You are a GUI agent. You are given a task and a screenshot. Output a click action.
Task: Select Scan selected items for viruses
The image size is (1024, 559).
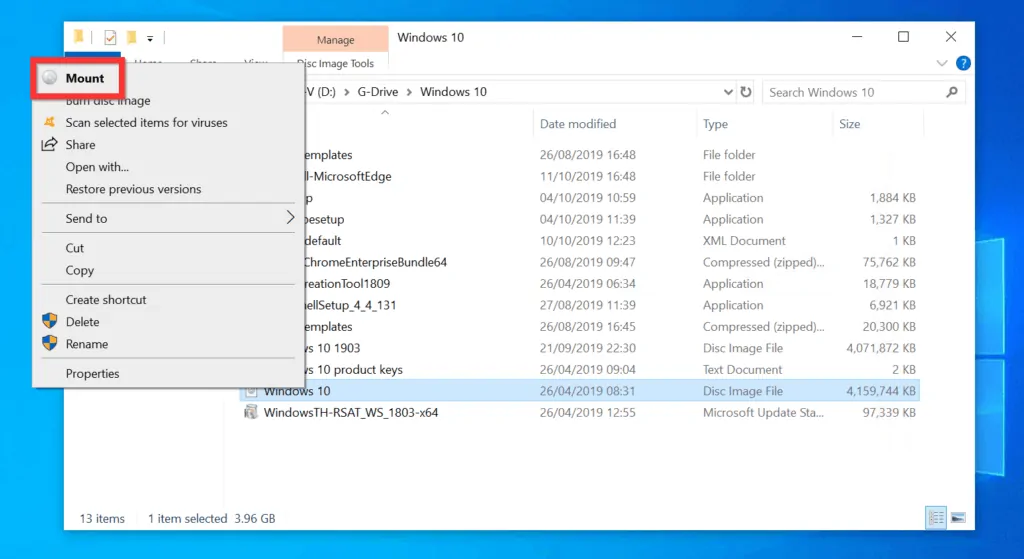(146, 123)
